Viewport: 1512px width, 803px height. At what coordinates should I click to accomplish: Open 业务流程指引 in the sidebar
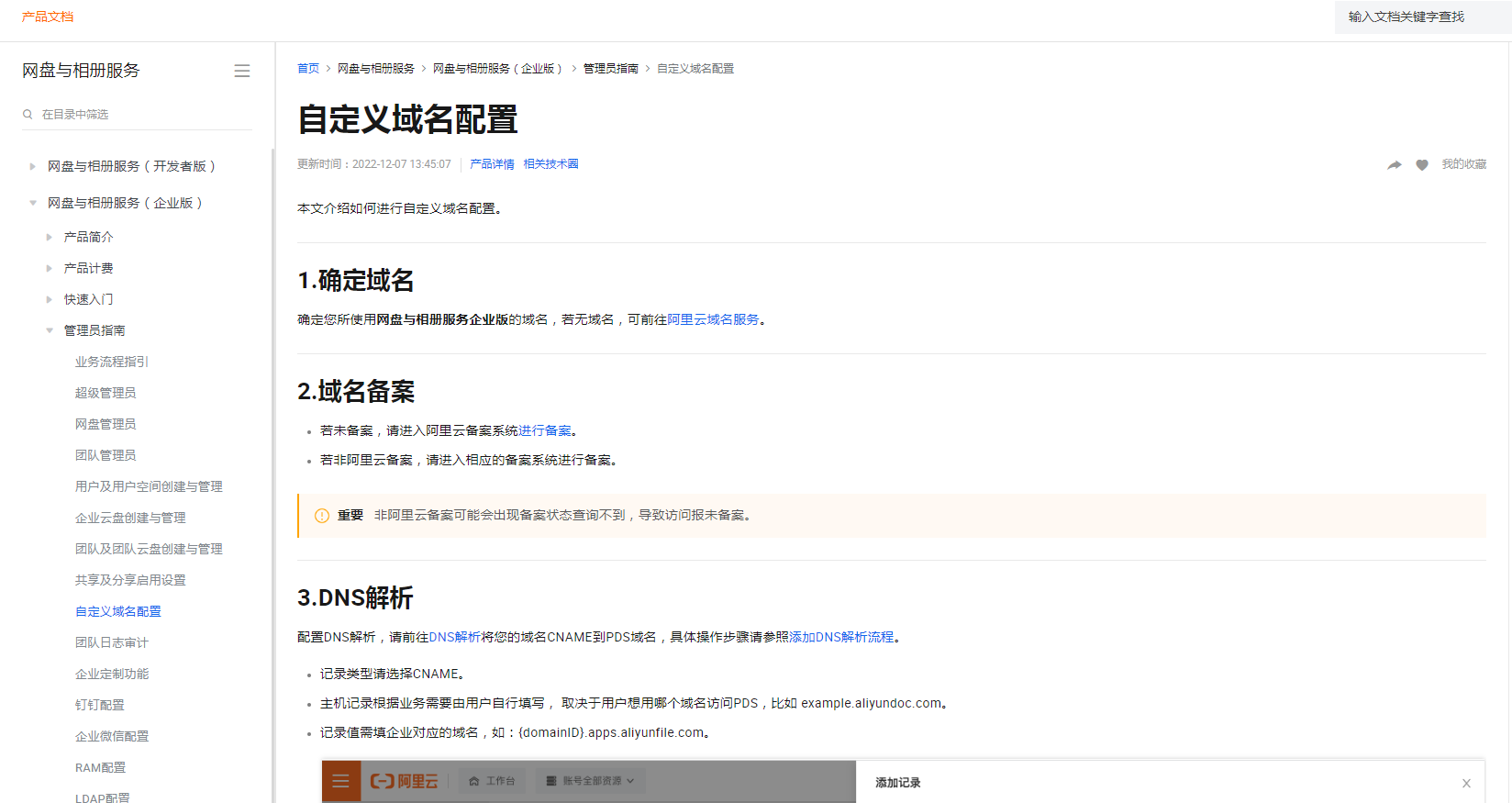pos(112,362)
